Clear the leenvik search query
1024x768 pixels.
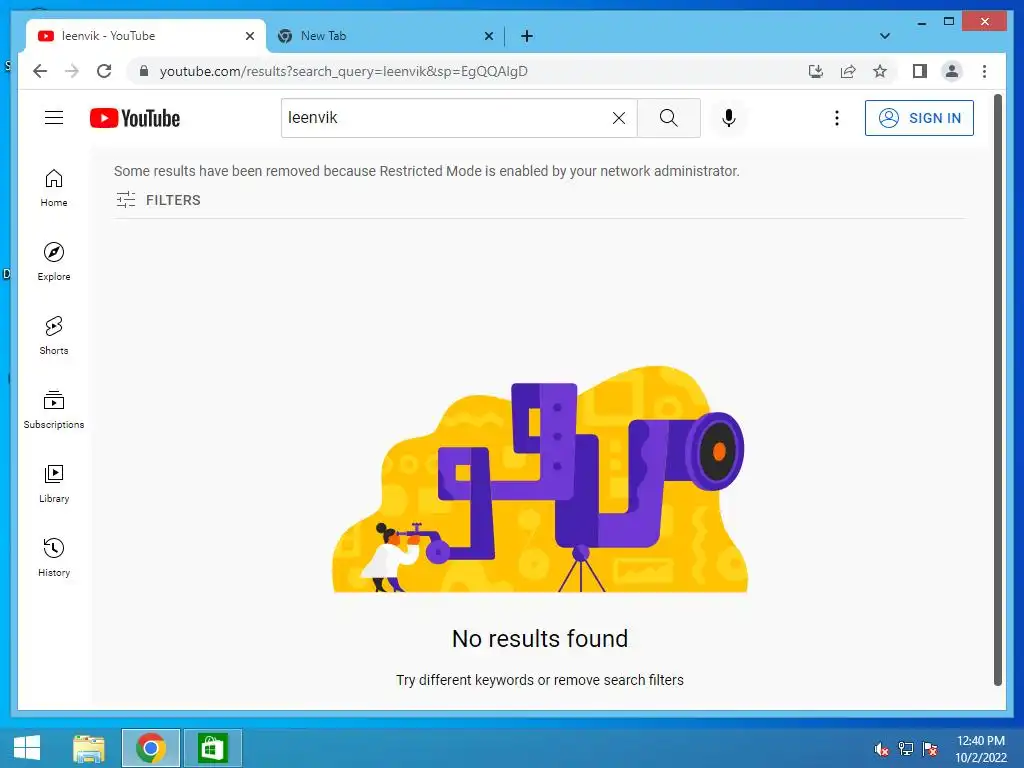pos(618,118)
